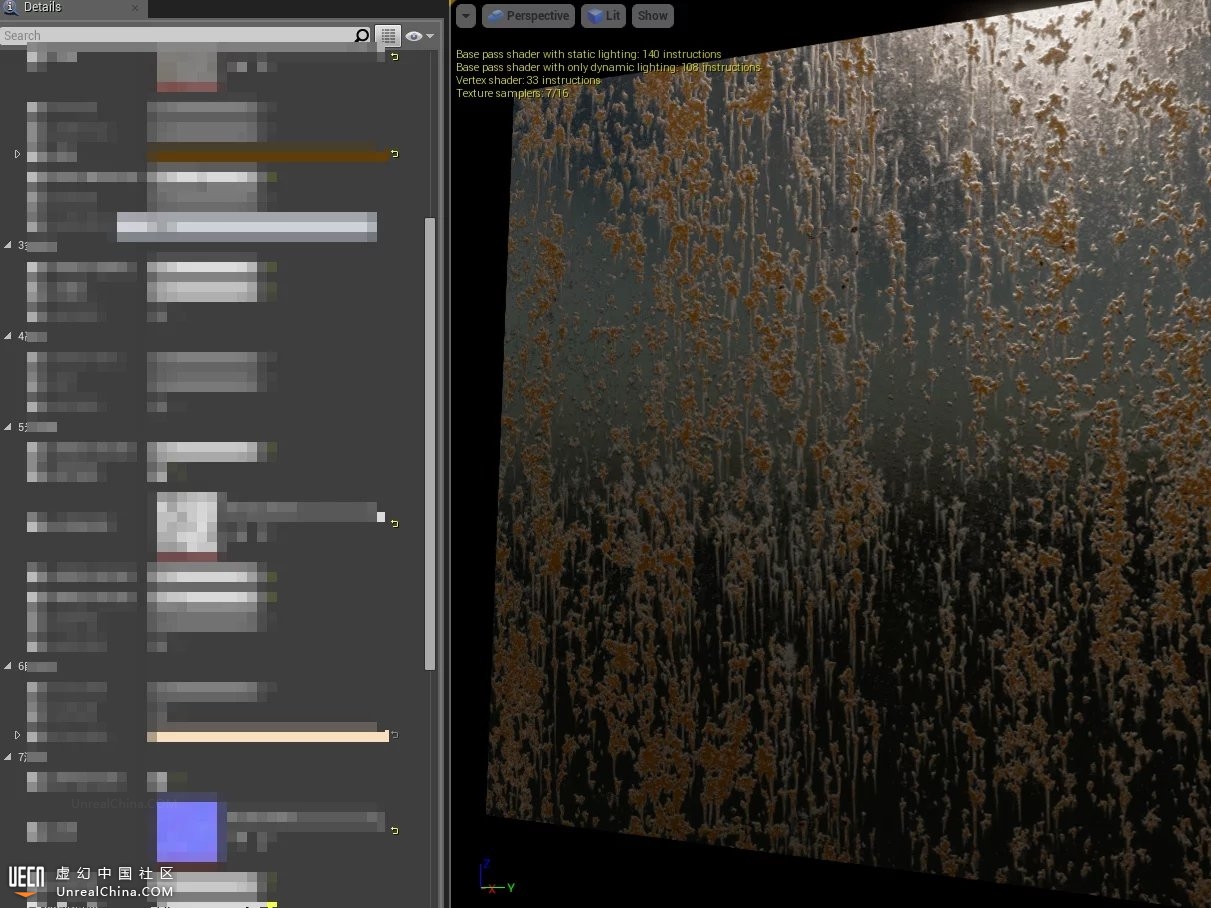Click the Lit view mode button

pyautogui.click(x=603, y=16)
